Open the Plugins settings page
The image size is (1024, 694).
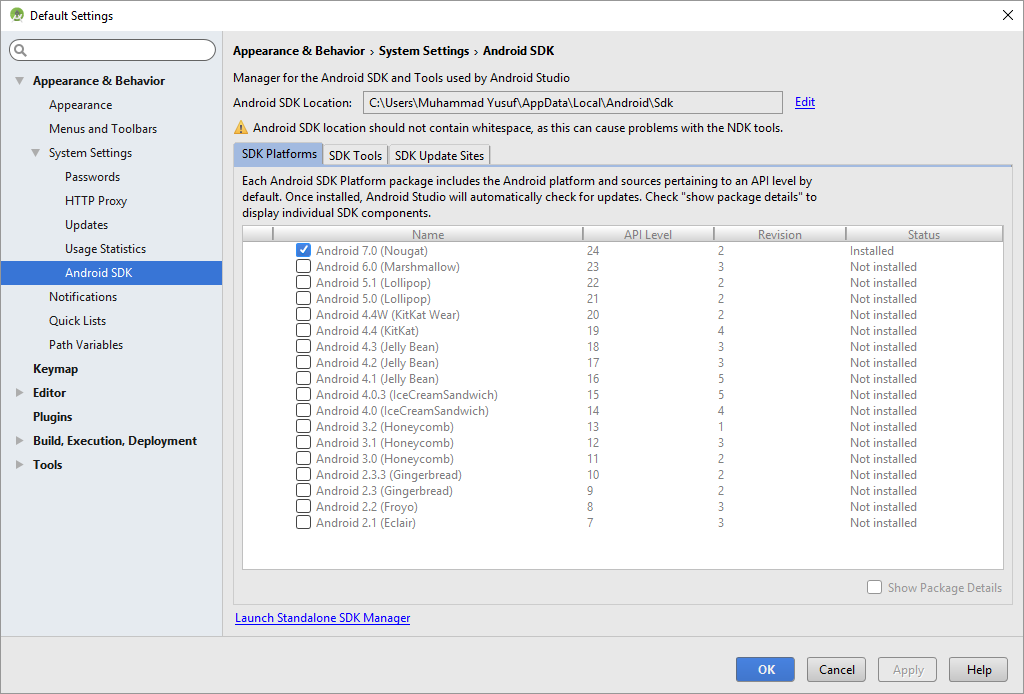[53, 417]
